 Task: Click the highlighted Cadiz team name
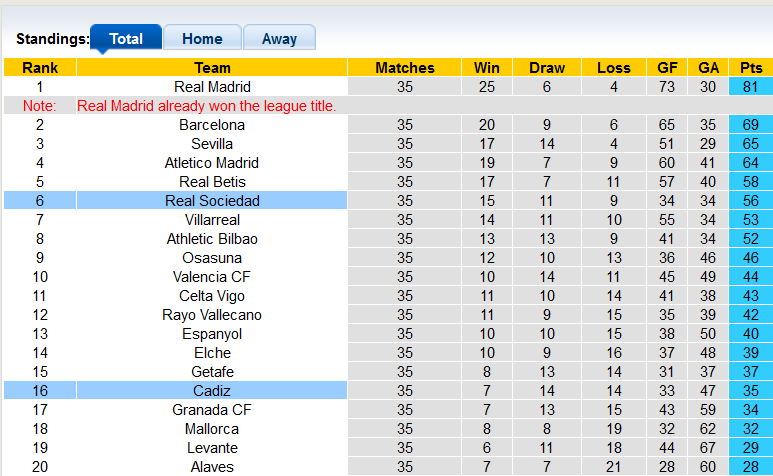(x=212, y=391)
